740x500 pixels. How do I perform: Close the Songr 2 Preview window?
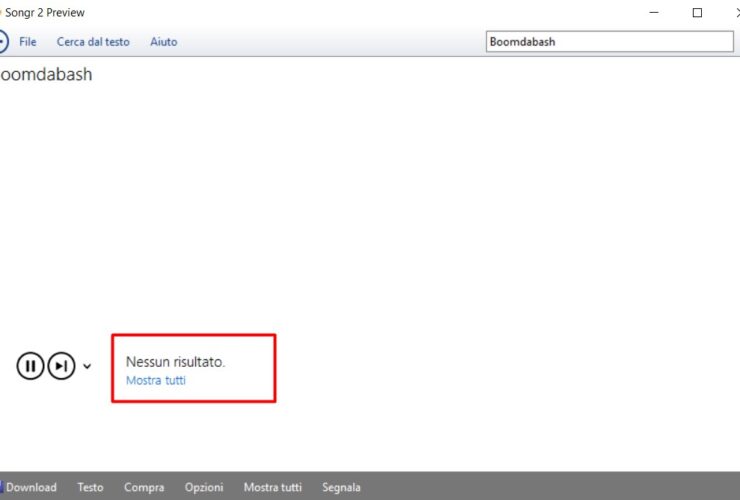click(x=736, y=13)
